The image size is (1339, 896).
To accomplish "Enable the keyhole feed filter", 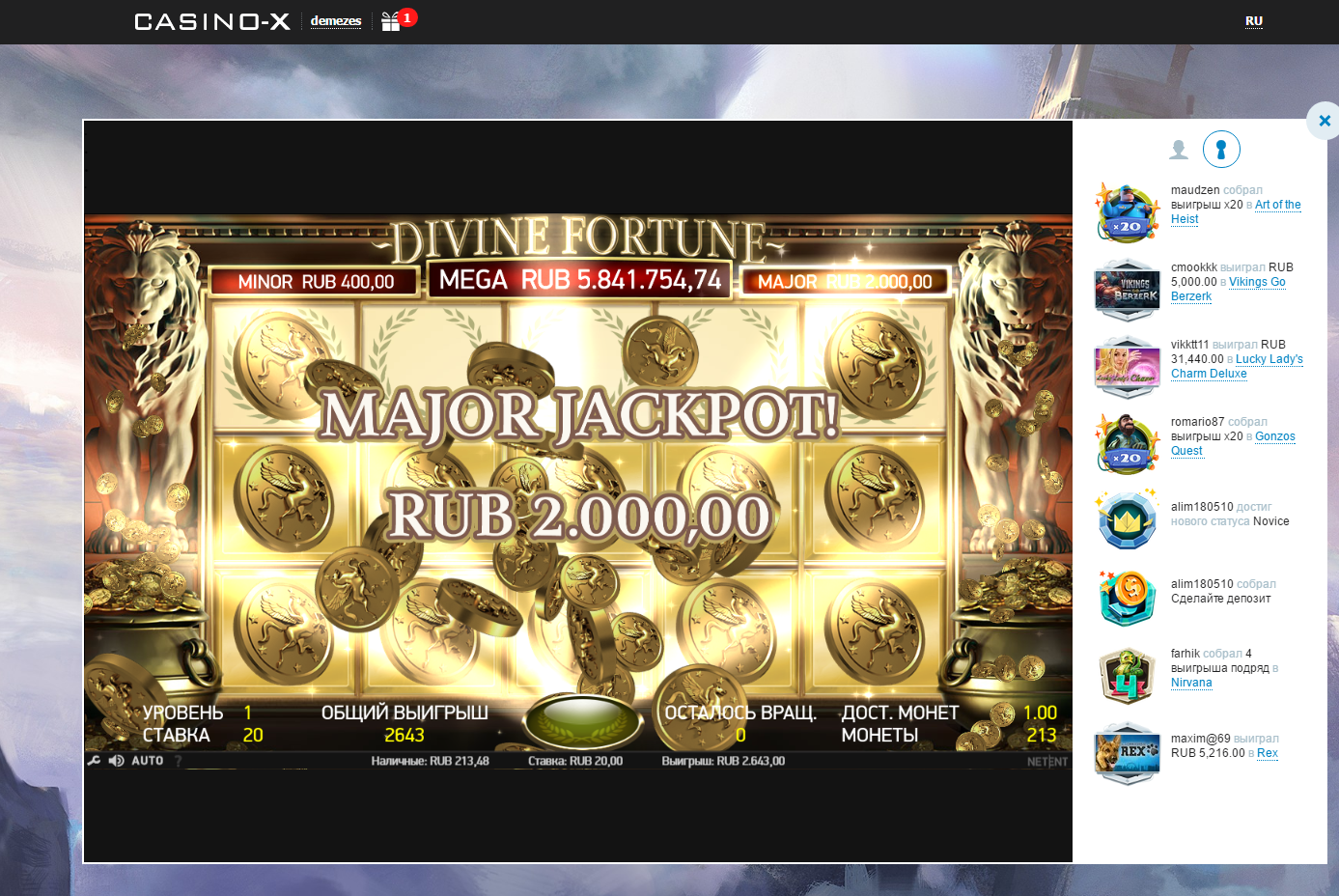I will [x=1221, y=149].
